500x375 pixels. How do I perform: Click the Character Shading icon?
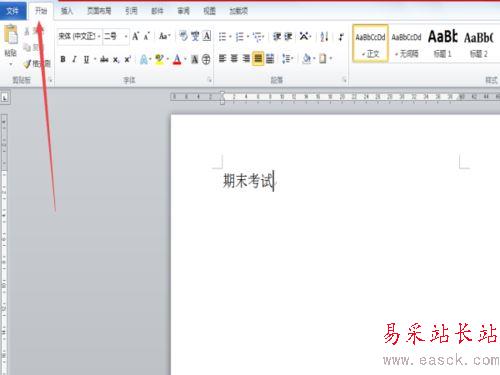pos(195,59)
